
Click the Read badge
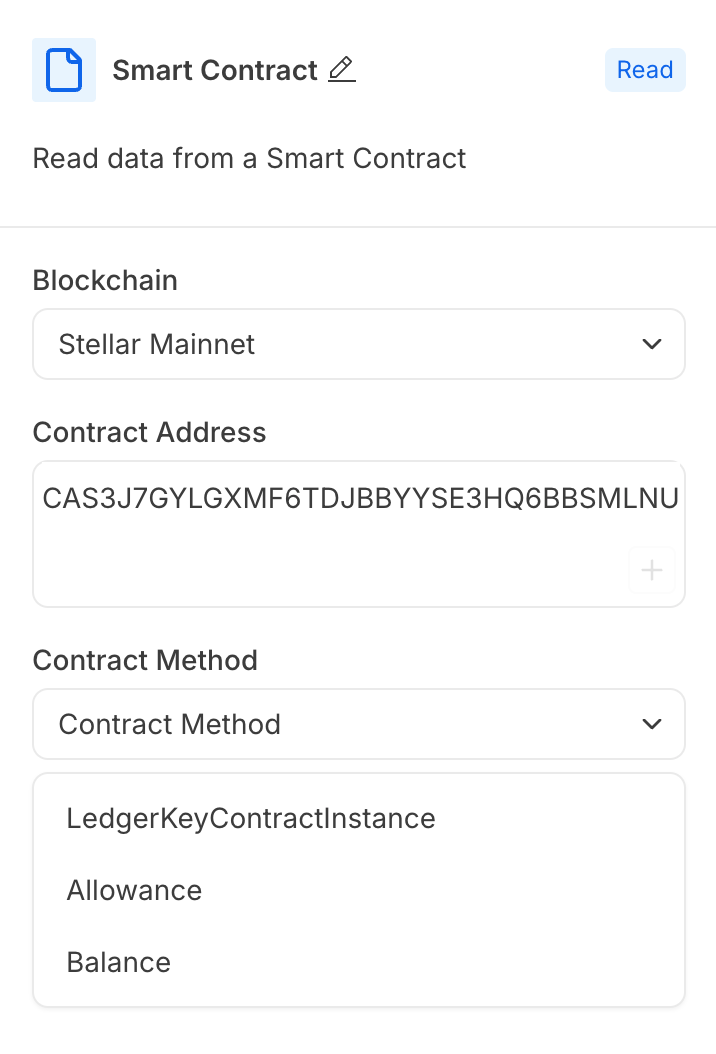(x=645, y=70)
